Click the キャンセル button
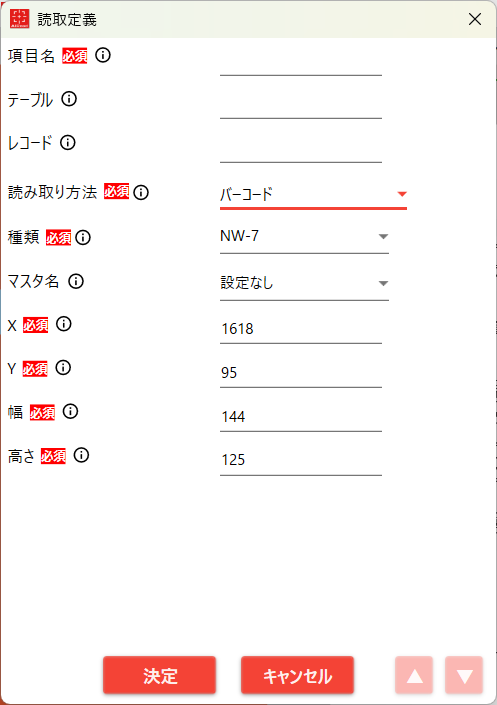Screen dimensions: 497x705 pos(297,675)
